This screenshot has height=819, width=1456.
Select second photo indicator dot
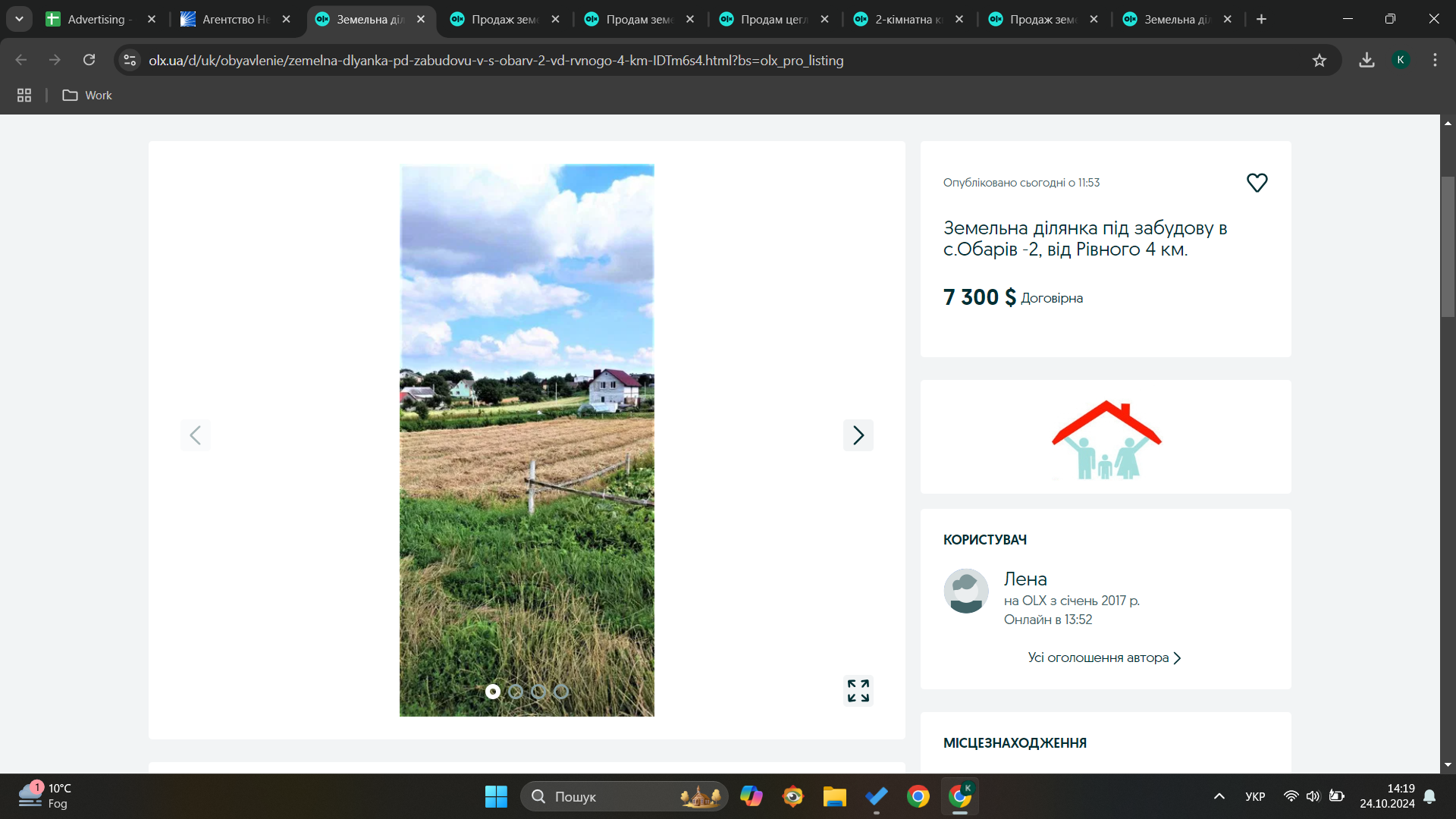click(x=516, y=692)
